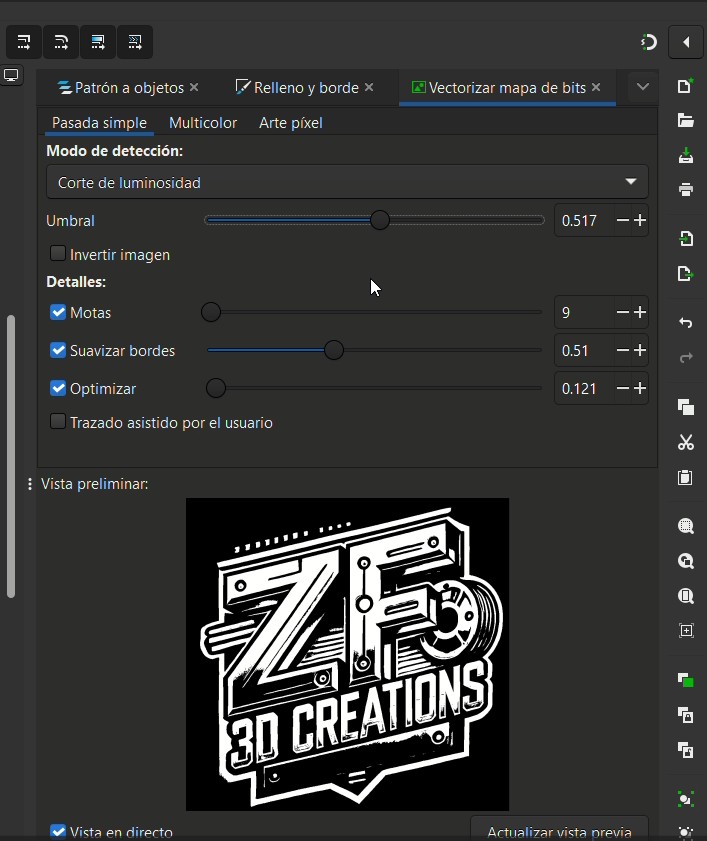This screenshot has height=841, width=707.
Task: Click the Motas slider handle
Action: pyautogui.click(x=211, y=312)
